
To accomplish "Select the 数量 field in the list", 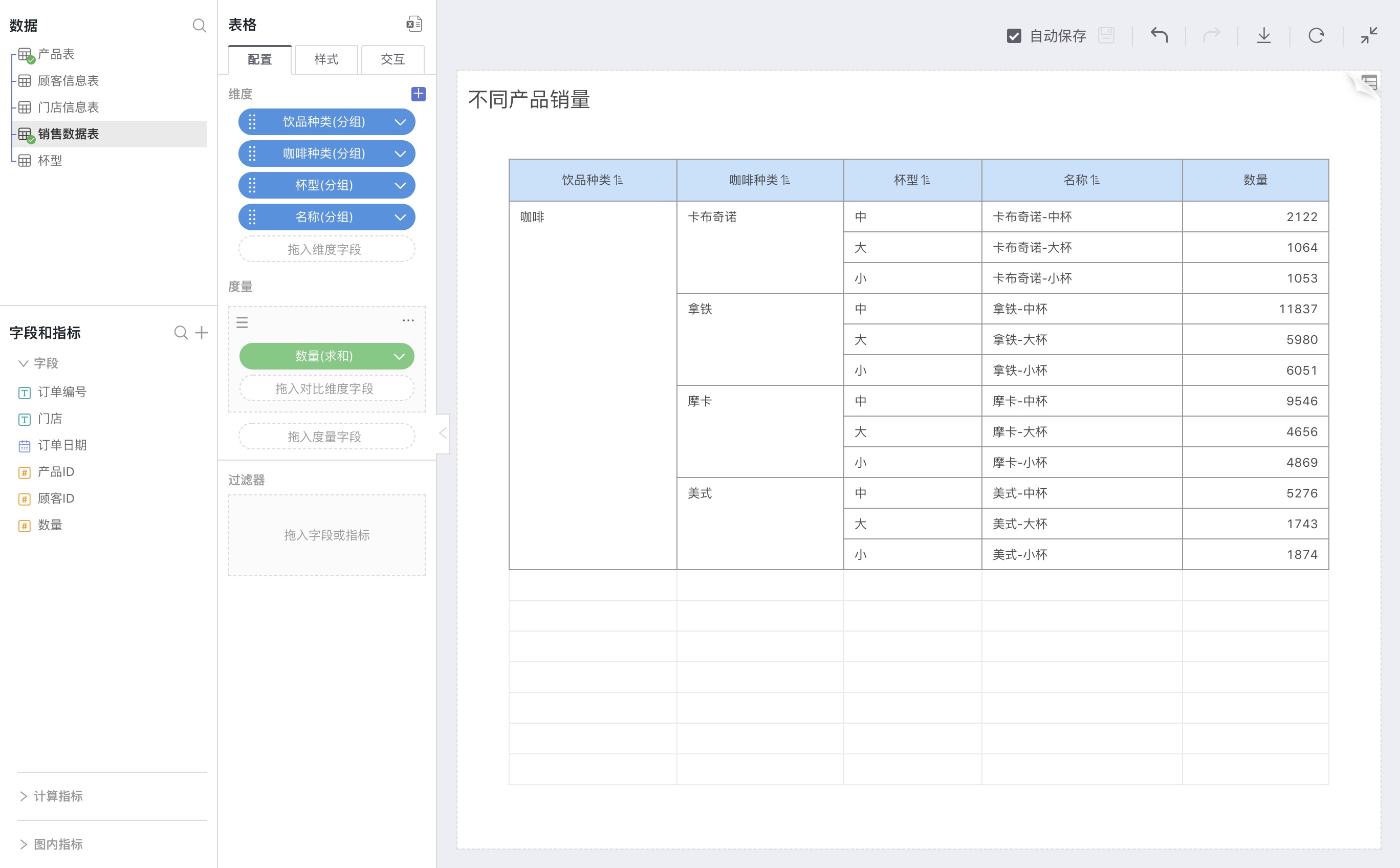I will pyautogui.click(x=50, y=525).
